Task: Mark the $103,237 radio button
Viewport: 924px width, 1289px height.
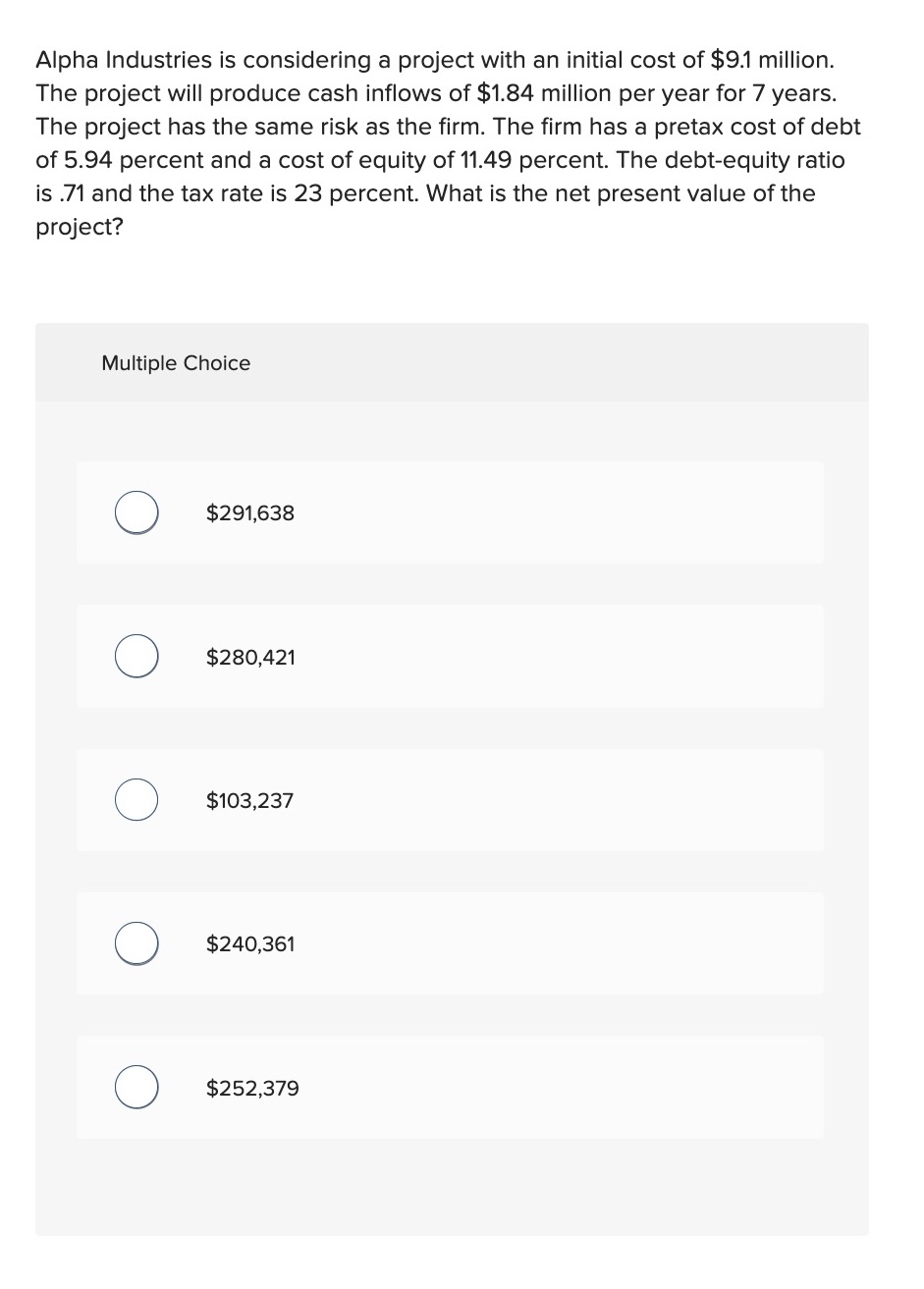Action: pyautogui.click(x=136, y=800)
